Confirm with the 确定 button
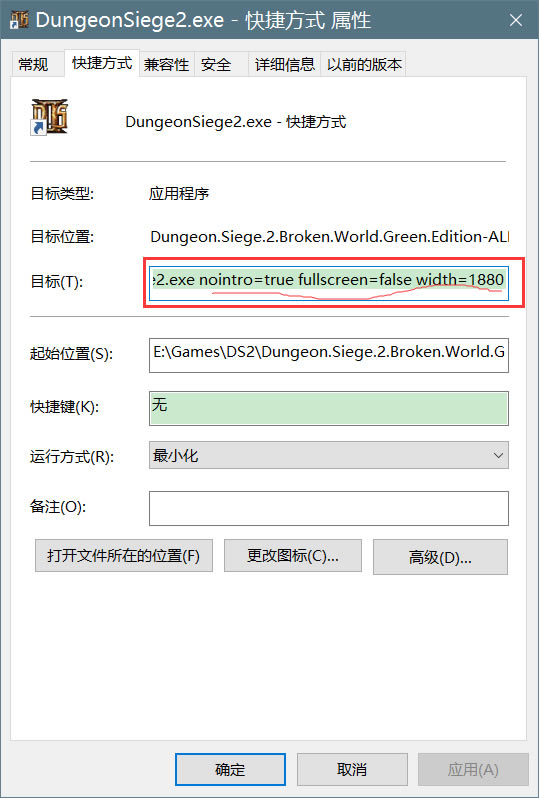 click(230, 770)
